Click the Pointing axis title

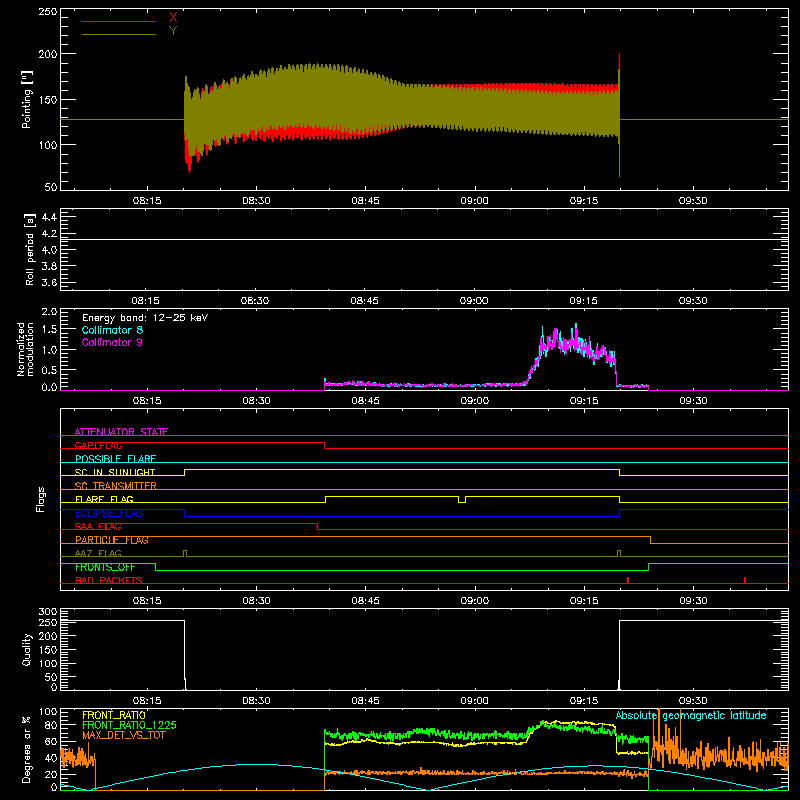click(x=27, y=99)
